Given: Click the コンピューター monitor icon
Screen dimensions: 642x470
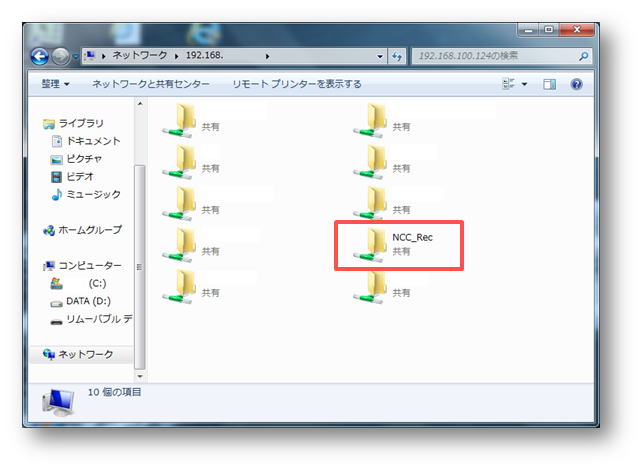Looking at the screenshot, I should pyautogui.click(x=49, y=266).
